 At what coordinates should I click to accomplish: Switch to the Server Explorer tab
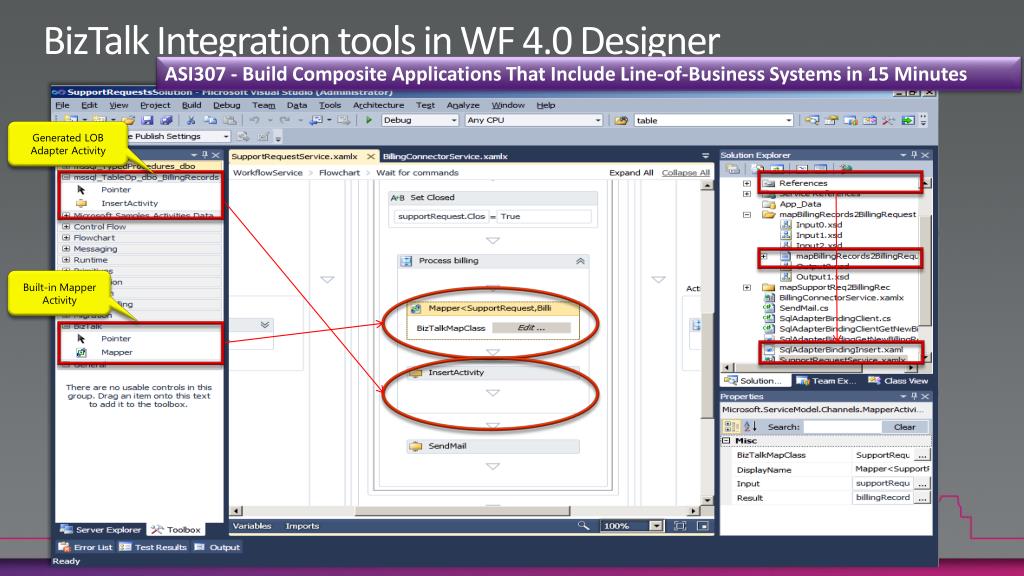(x=101, y=530)
